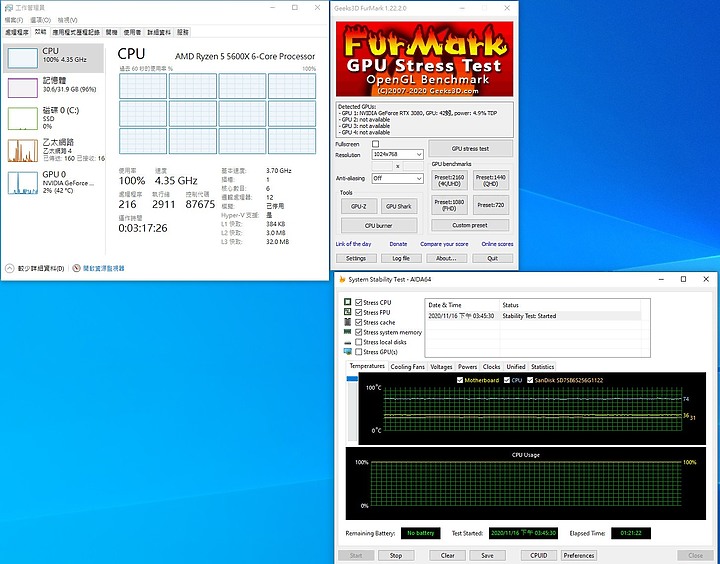Open the CPU burner tool in FurMark

click(x=379, y=226)
